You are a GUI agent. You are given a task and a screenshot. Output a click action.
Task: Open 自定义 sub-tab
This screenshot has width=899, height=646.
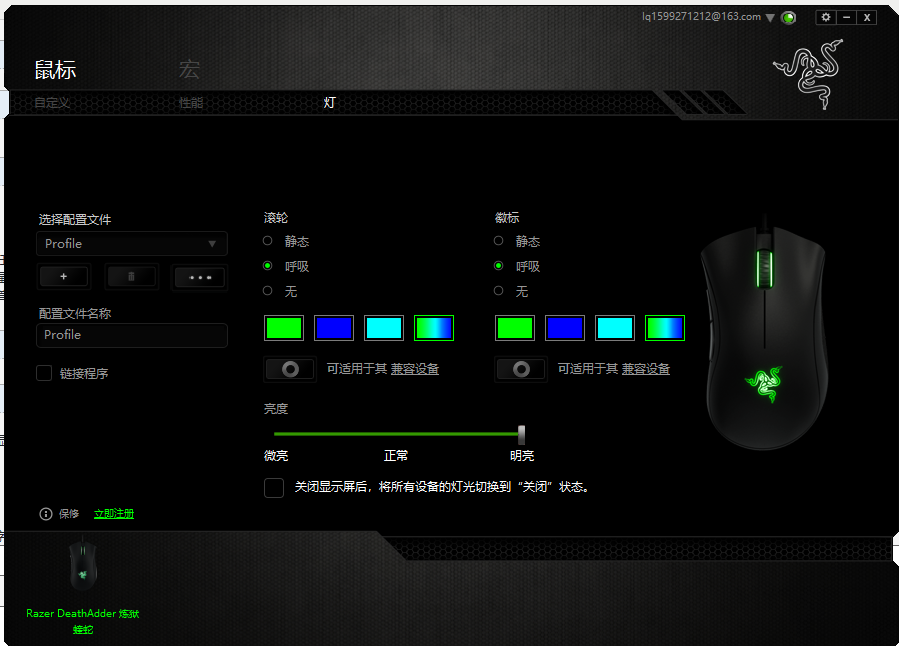[x=52, y=103]
